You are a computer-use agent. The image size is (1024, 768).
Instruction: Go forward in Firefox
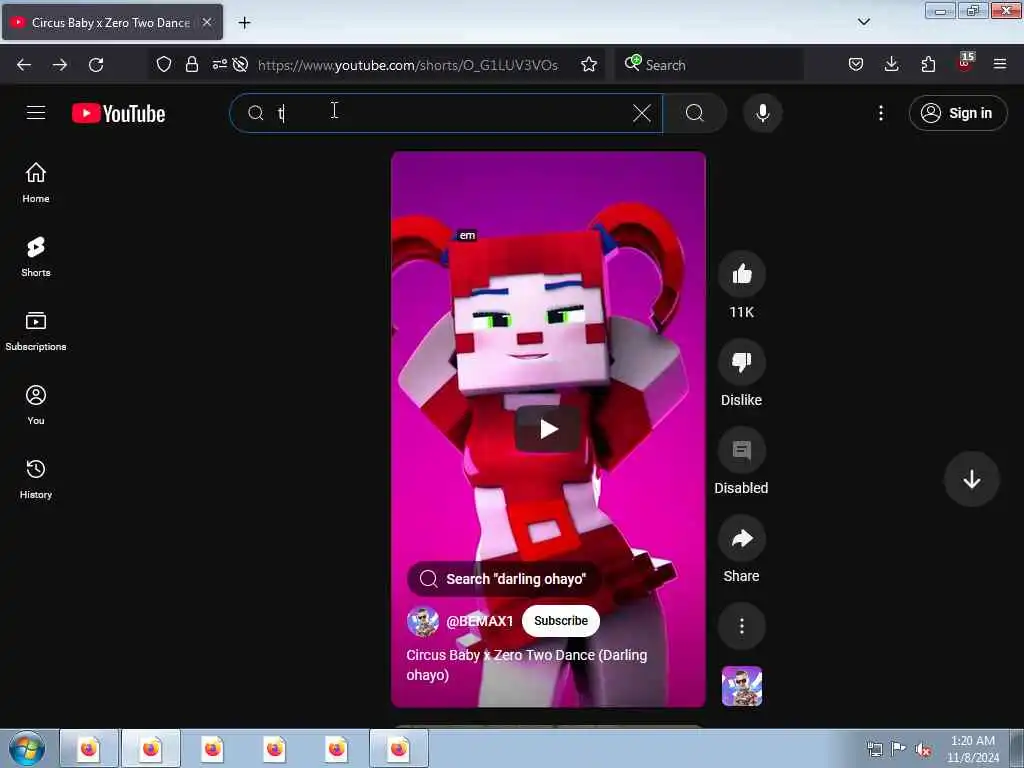60,65
